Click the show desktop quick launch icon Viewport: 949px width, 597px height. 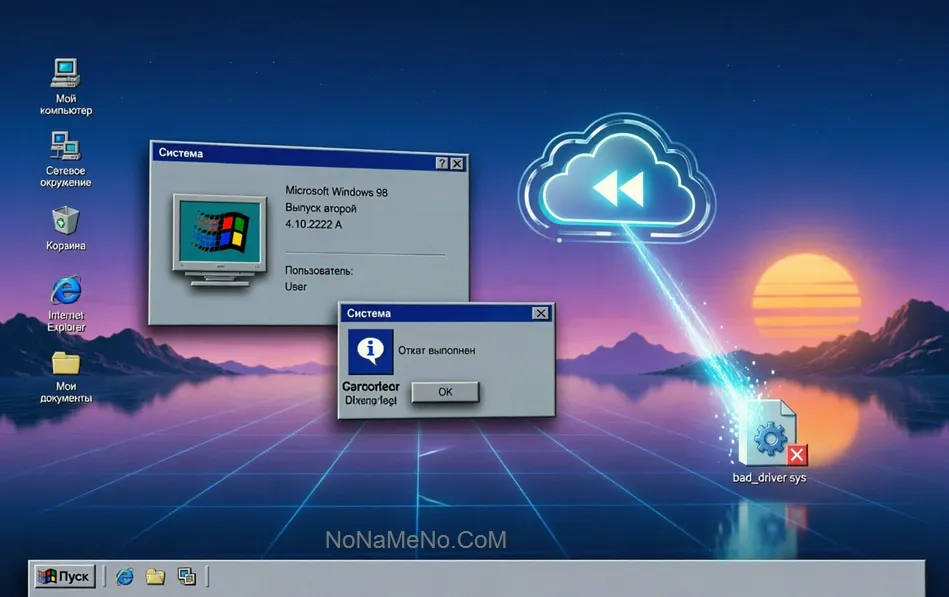(186, 576)
